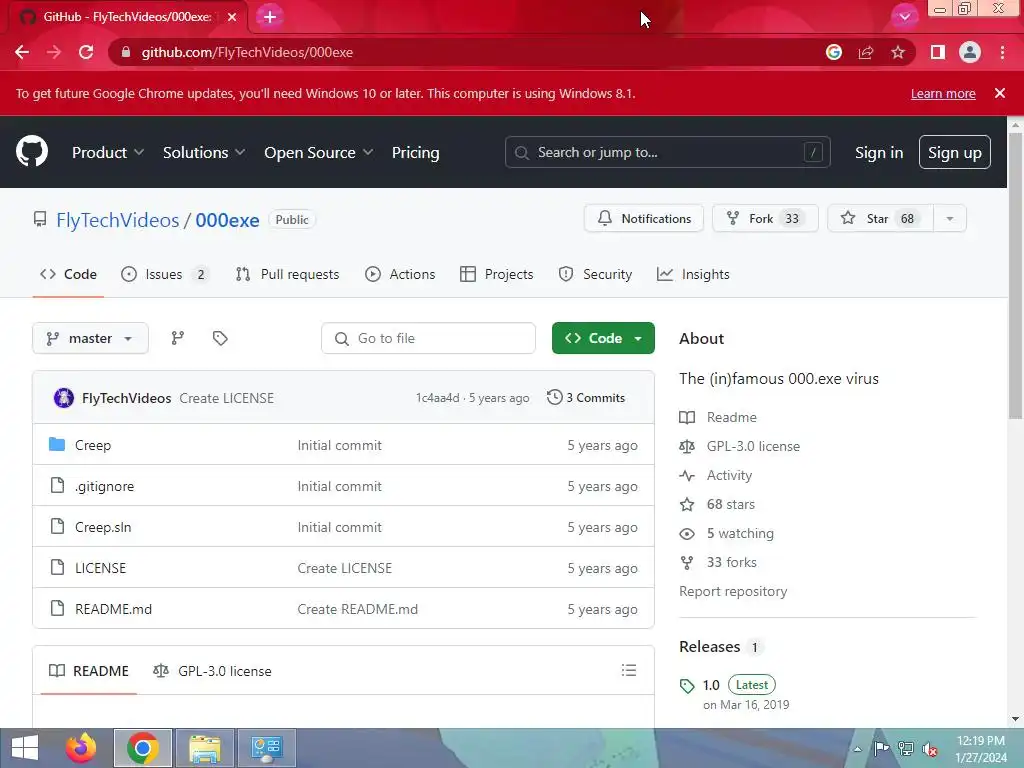1024x768 pixels.
Task: Click Sign in link
Action: [878, 152]
